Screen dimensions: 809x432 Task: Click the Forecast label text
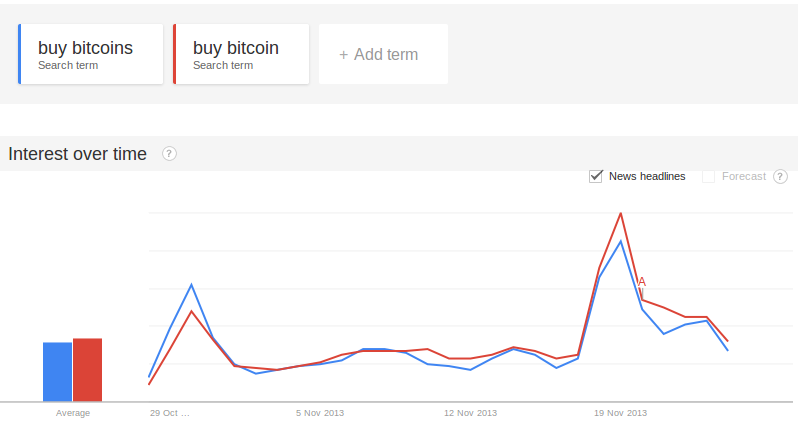coord(744,177)
